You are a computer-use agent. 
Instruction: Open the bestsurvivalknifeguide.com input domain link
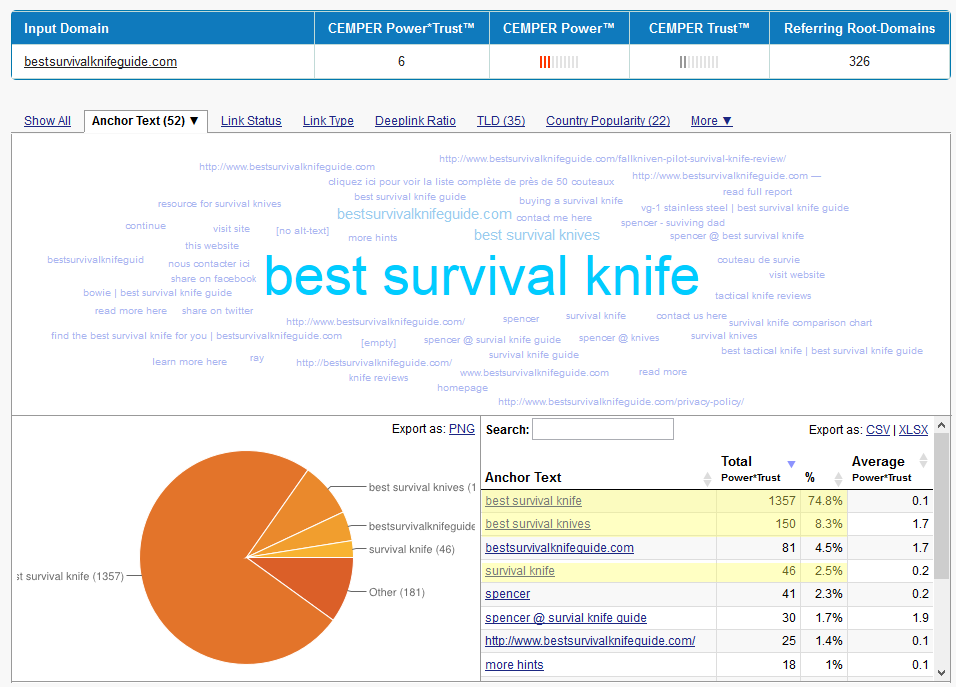click(100, 62)
